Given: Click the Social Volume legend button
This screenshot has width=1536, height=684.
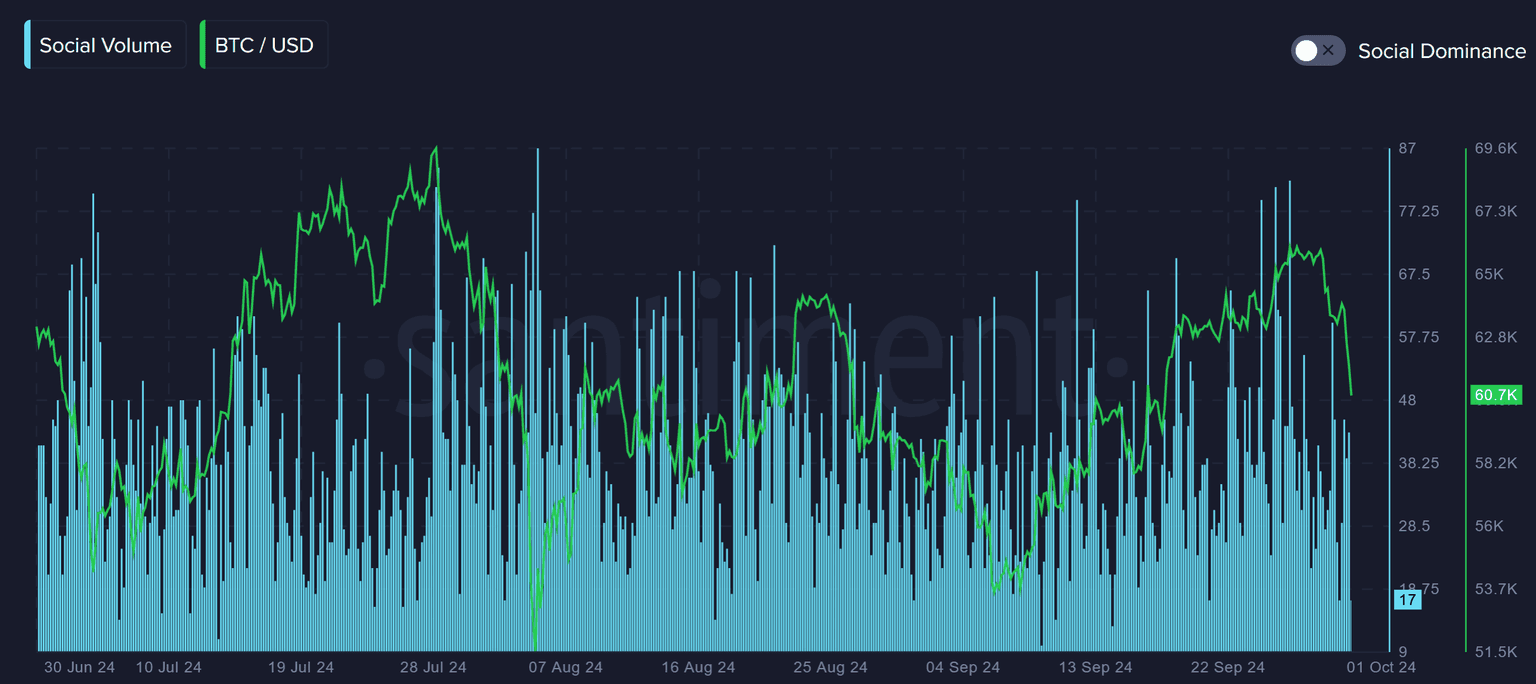Looking at the screenshot, I should point(105,45).
